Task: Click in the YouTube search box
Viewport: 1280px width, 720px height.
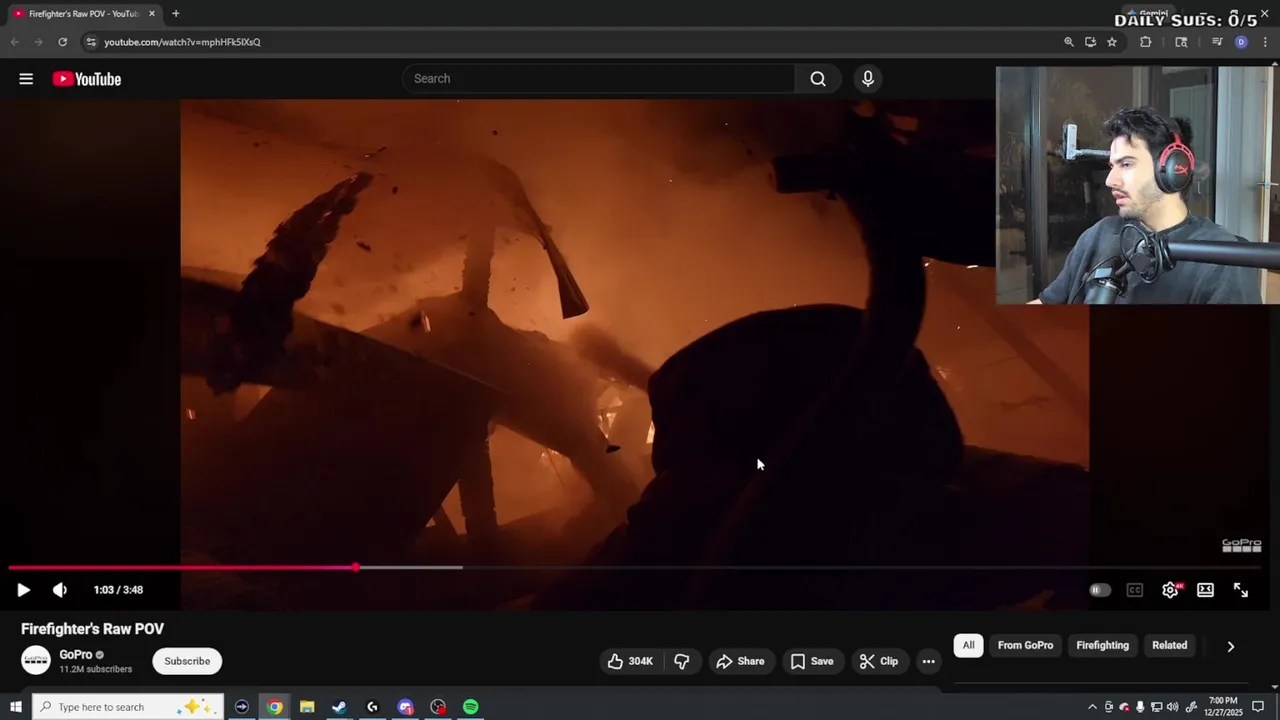Action: tap(599, 79)
